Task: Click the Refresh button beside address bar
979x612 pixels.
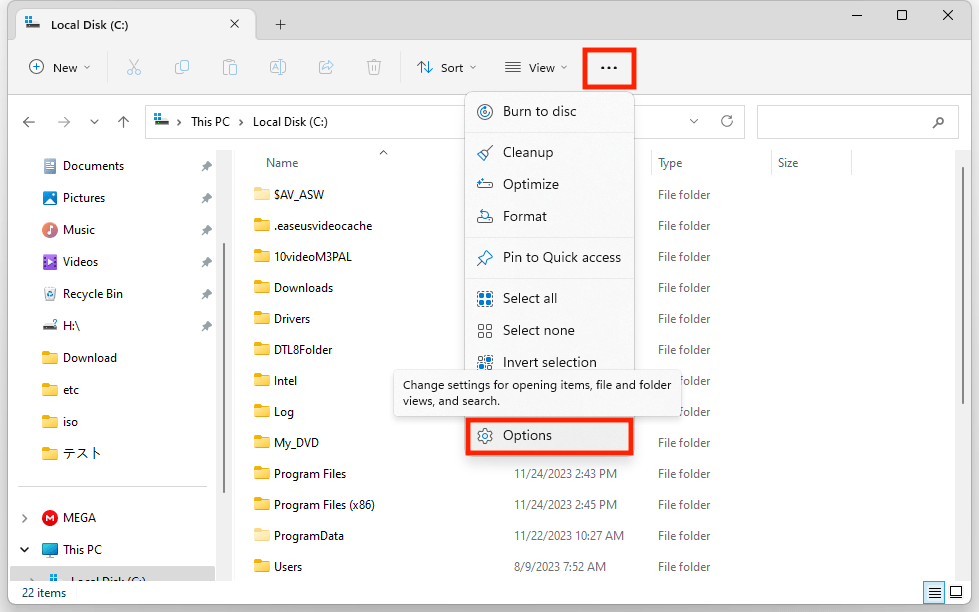Action: (x=727, y=122)
